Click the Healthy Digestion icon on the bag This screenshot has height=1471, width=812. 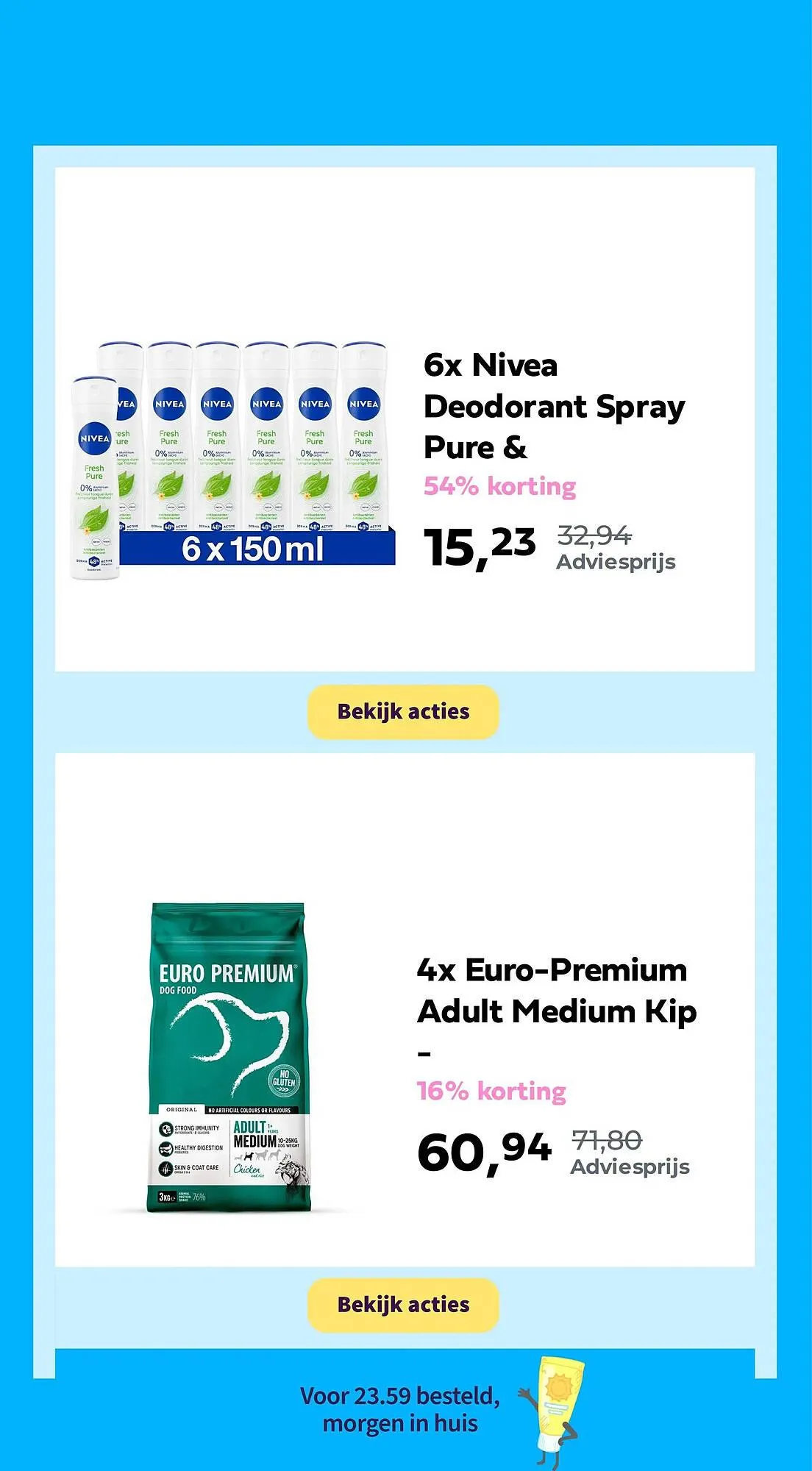point(166,1148)
